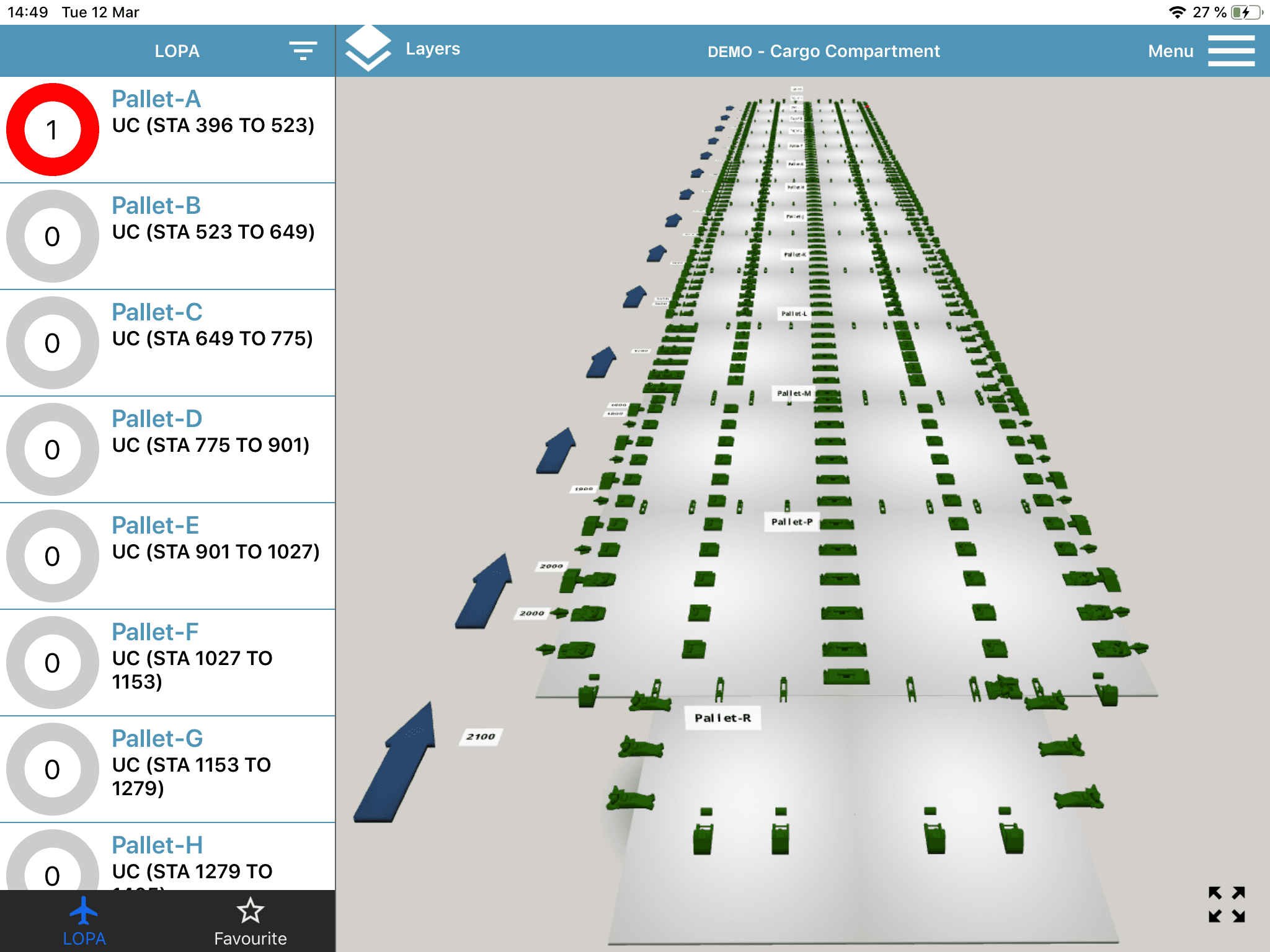Open the hamburger Menu icon
Screen dimensions: 1270x952
1231,51
